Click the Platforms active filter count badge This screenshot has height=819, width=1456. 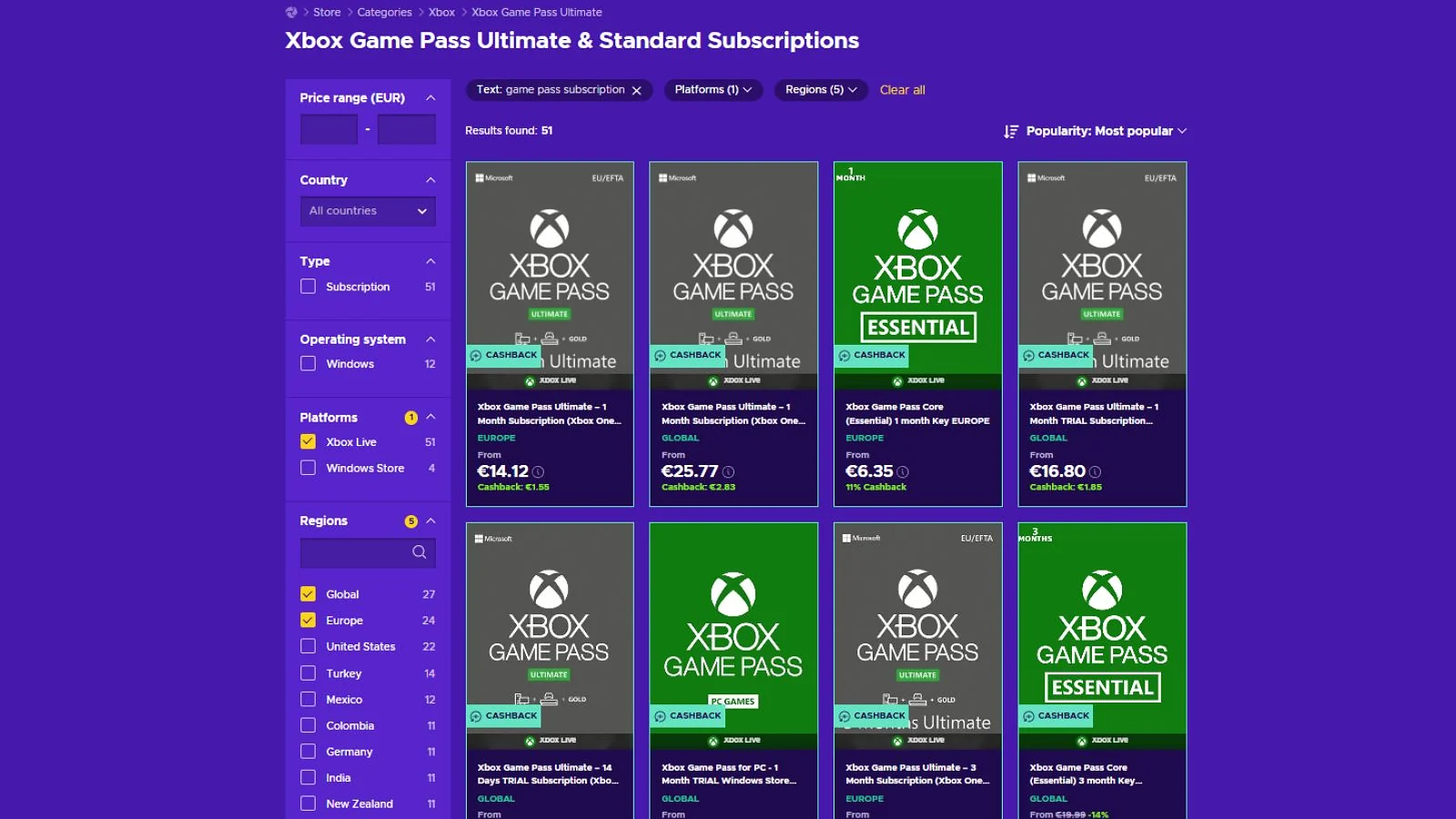(411, 418)
